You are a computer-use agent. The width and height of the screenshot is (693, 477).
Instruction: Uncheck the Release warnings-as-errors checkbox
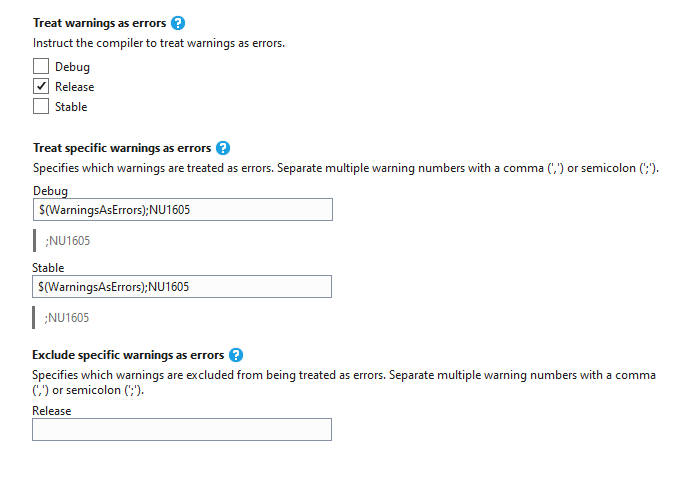point(41,86)
